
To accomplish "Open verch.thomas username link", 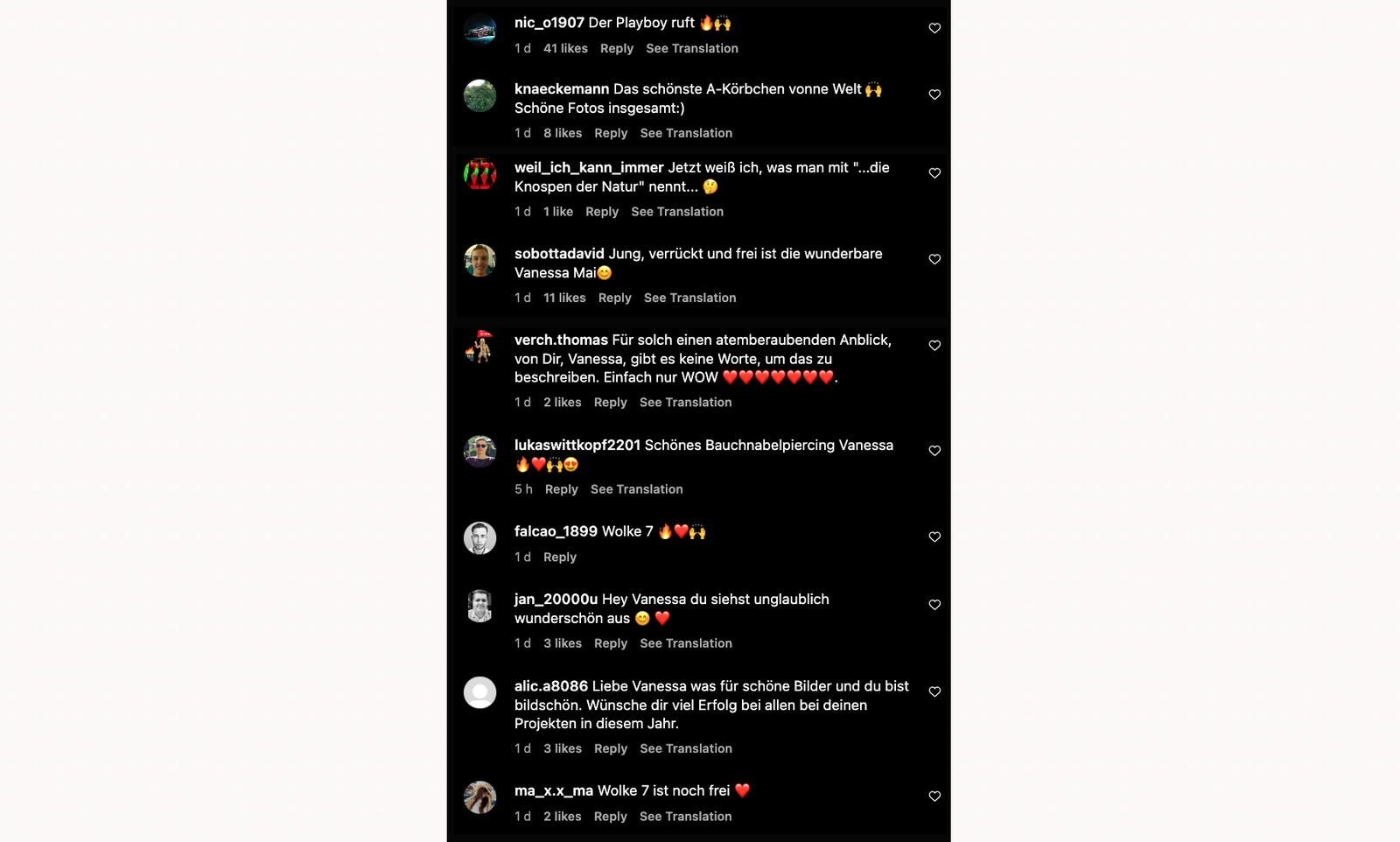I will (561, 340).
